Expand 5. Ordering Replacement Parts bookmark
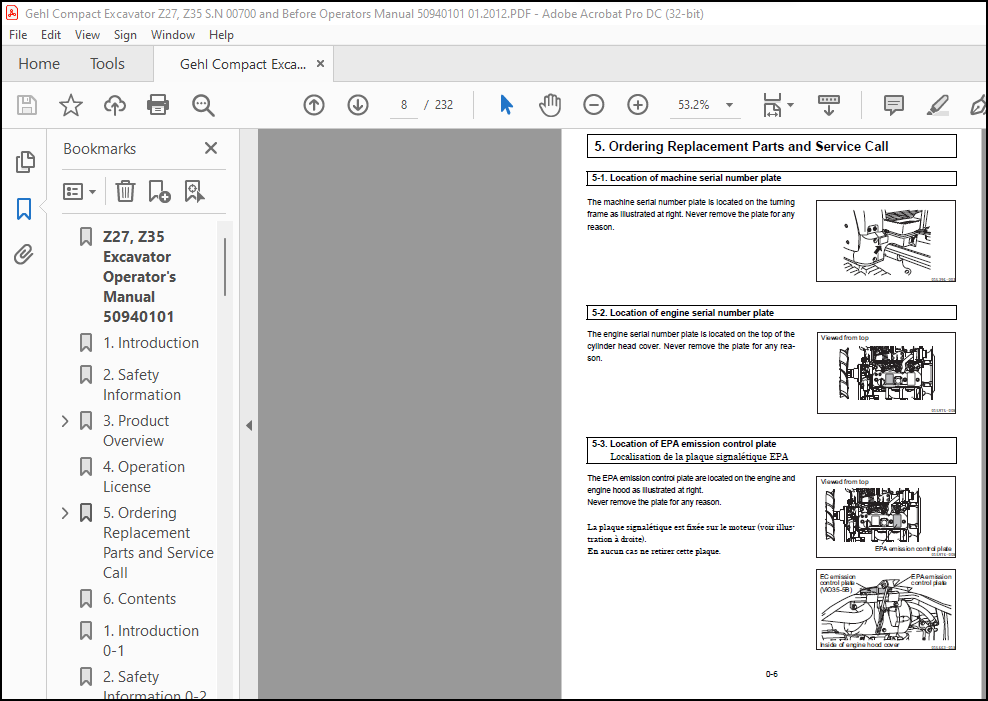The image size is (988, 701). point(65,513)
